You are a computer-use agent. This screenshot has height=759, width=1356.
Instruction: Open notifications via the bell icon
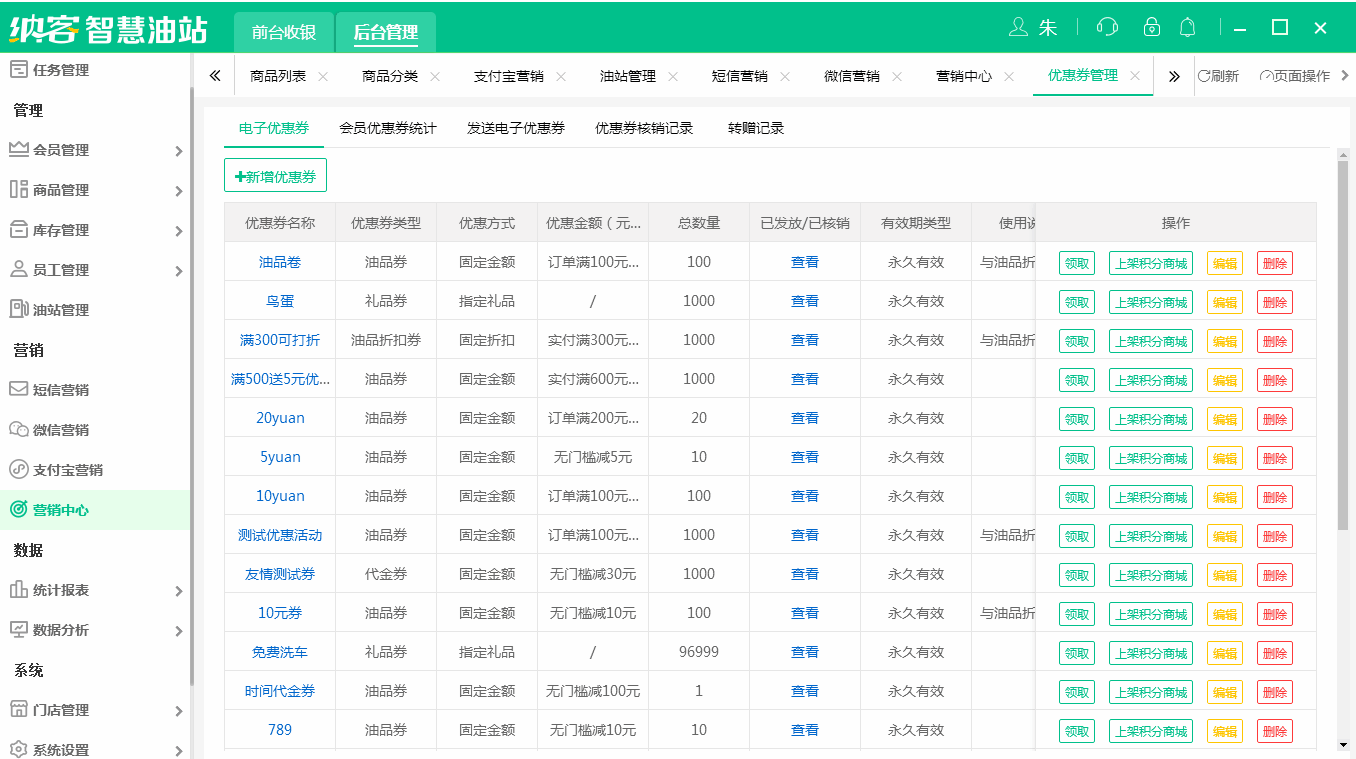[x=1187, y=28]
